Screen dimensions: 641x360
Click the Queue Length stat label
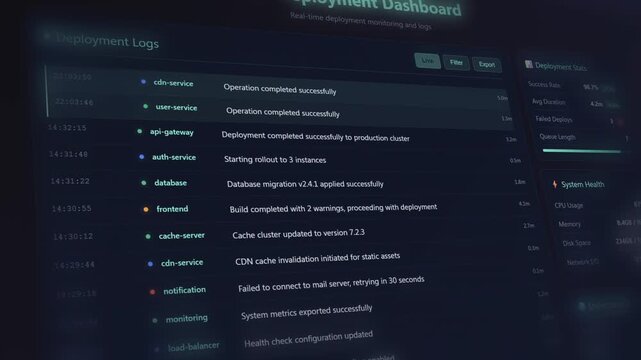(x=558, y=136)
